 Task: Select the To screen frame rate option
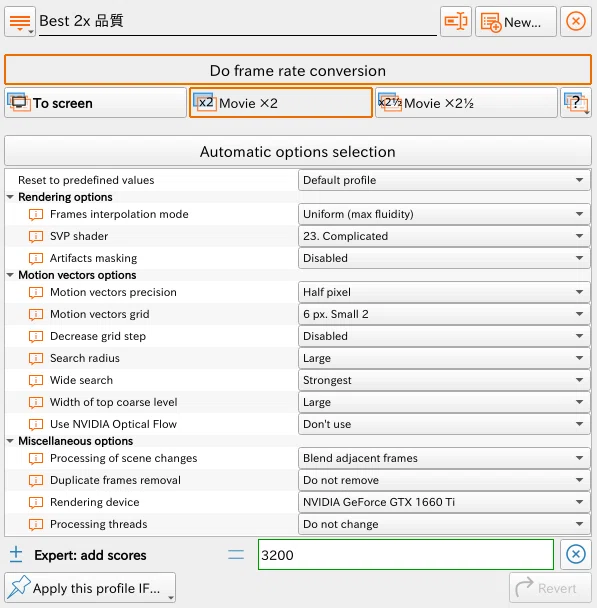(95, 103)
